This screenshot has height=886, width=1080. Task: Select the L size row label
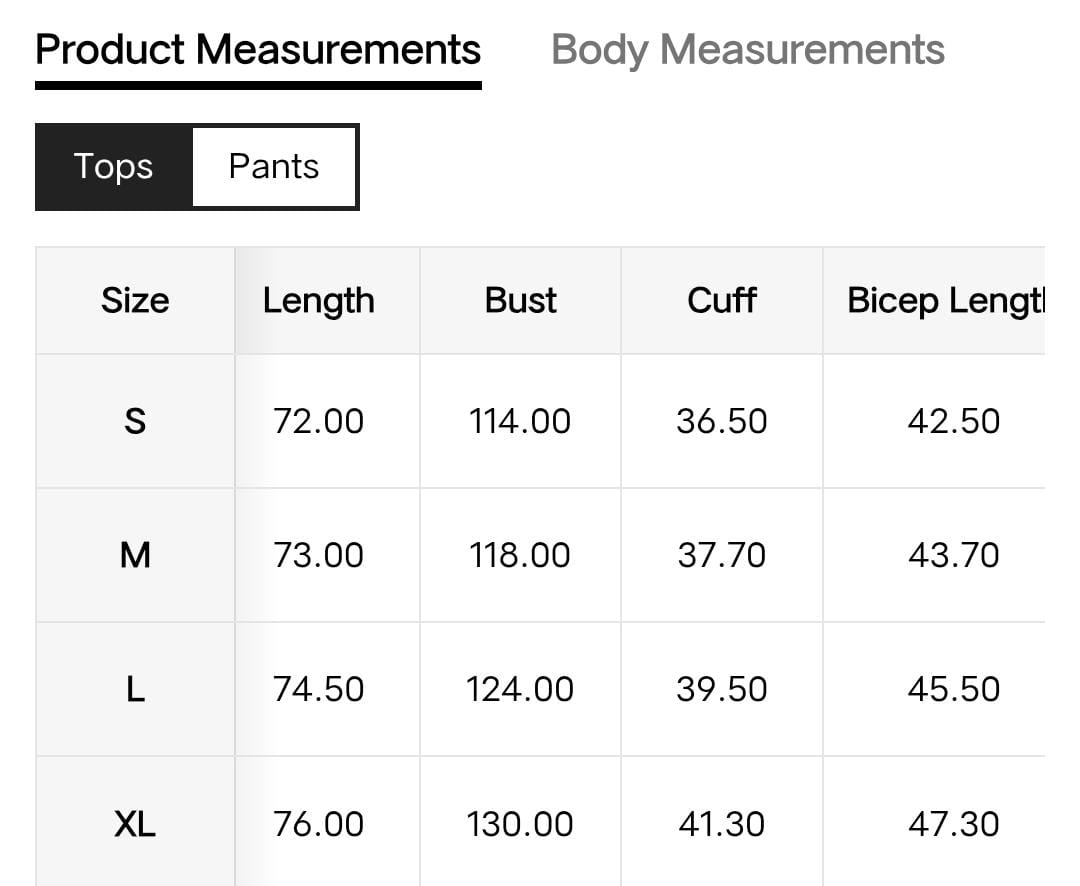click(x=135, y=689)
